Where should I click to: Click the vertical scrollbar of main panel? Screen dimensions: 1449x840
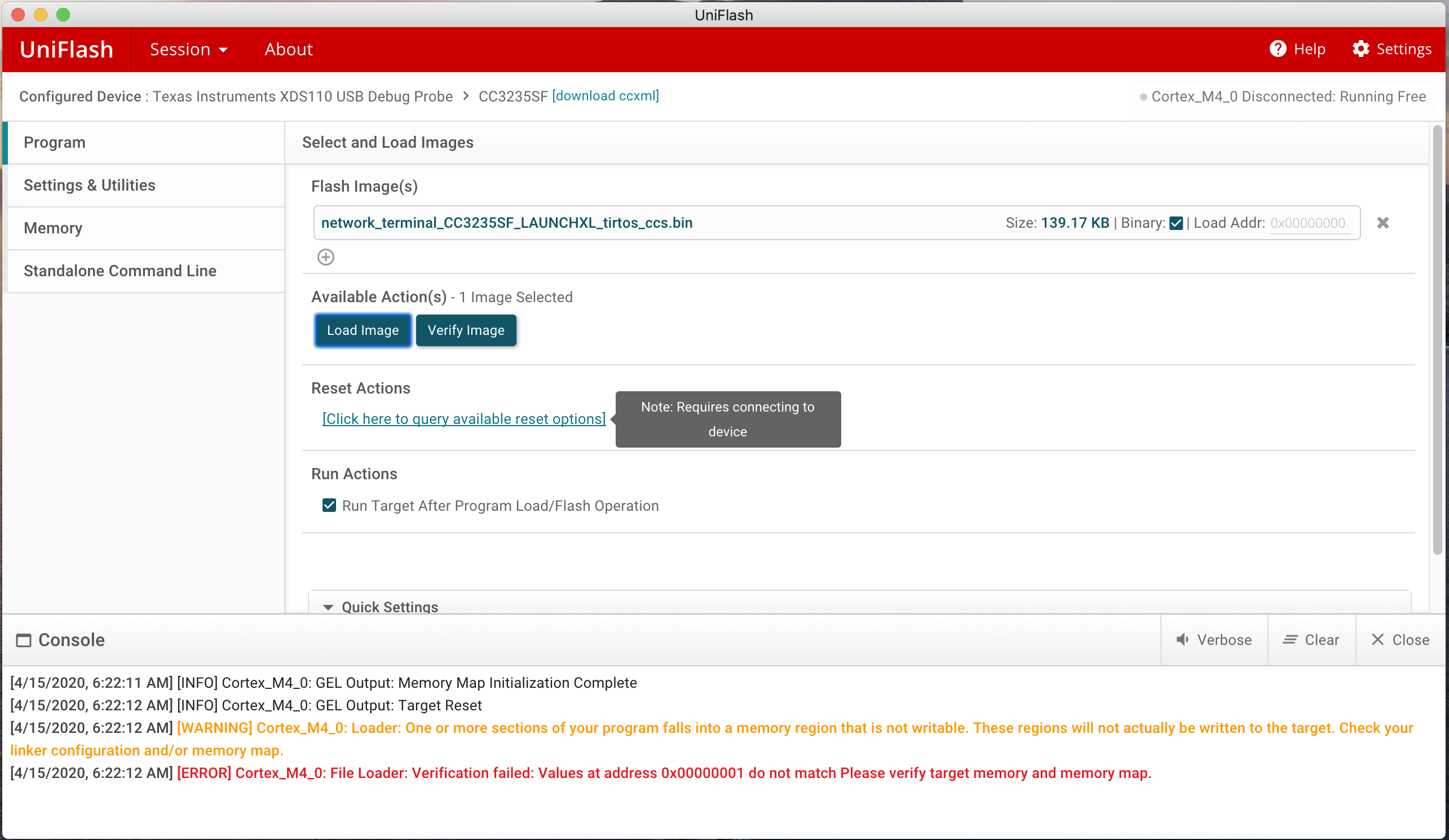pyautogui.click(x=1437, y=339)
